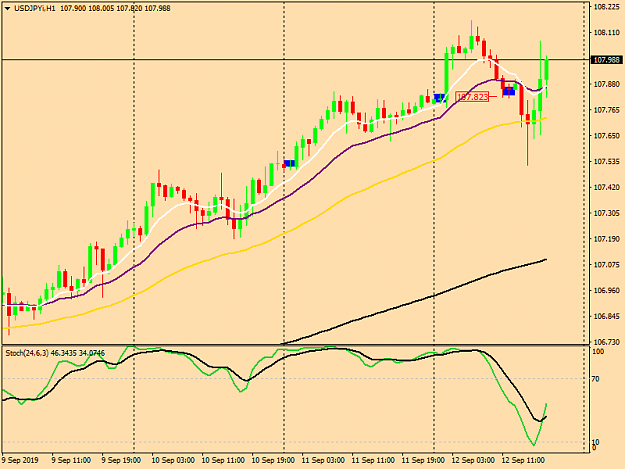The image size is (625, 469).
Task: Click the 107.535 price scale label
Action: [607, 161]
